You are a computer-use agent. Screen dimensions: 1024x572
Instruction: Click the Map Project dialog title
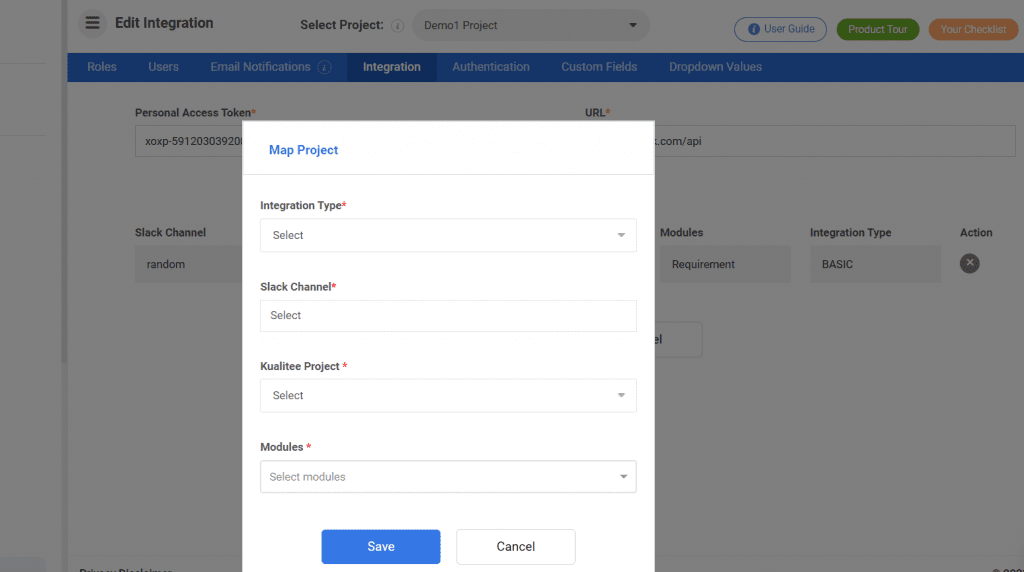pyautogui.click(x=303, y=150)
